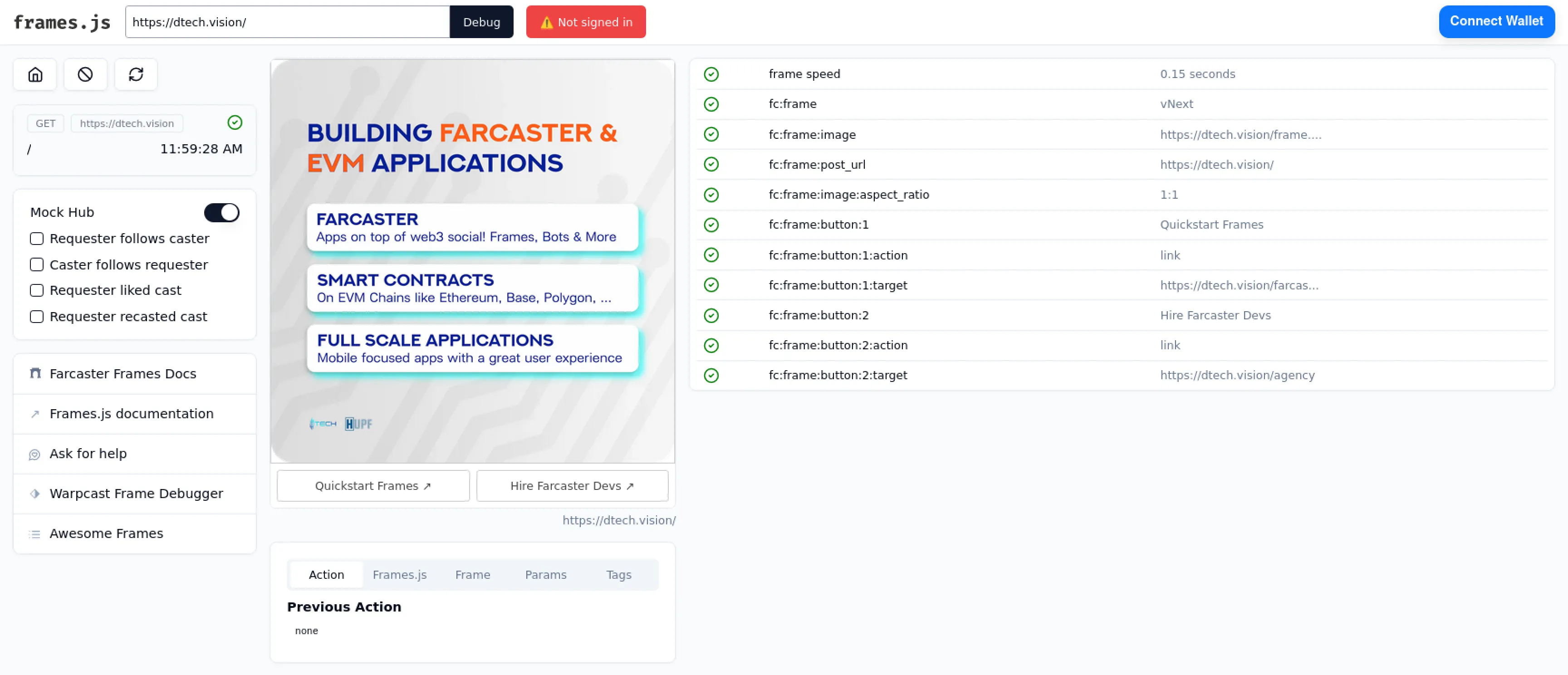Click check icon in fc:frame:button:2 row

point(711,315)
